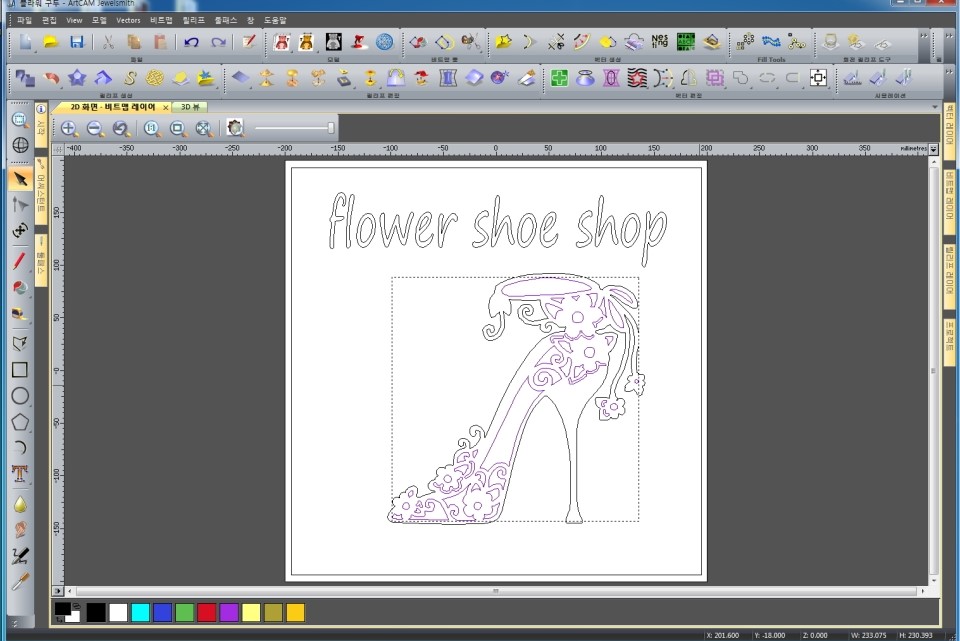Select the Text tool in left toolbar
This screenshot has height=641, width=960.
(19, 473)
